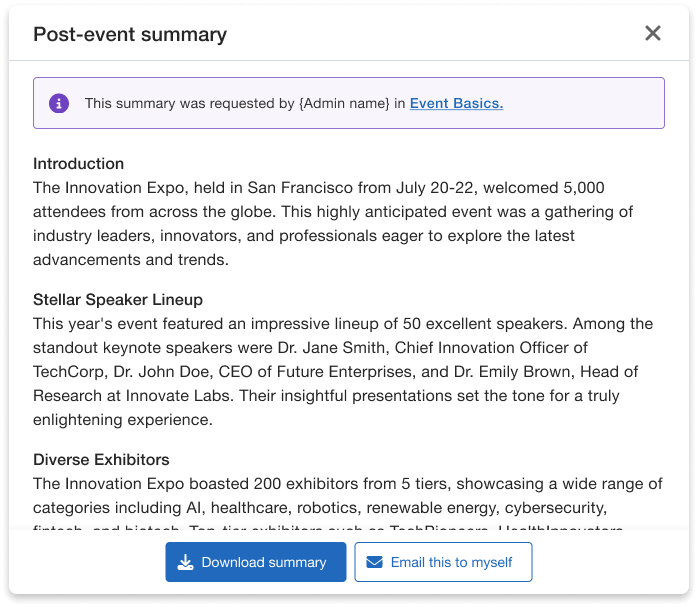Close the Post-event summary dialog
The width and height of the screenshot is (698, 607).
[x=653, y=33]
